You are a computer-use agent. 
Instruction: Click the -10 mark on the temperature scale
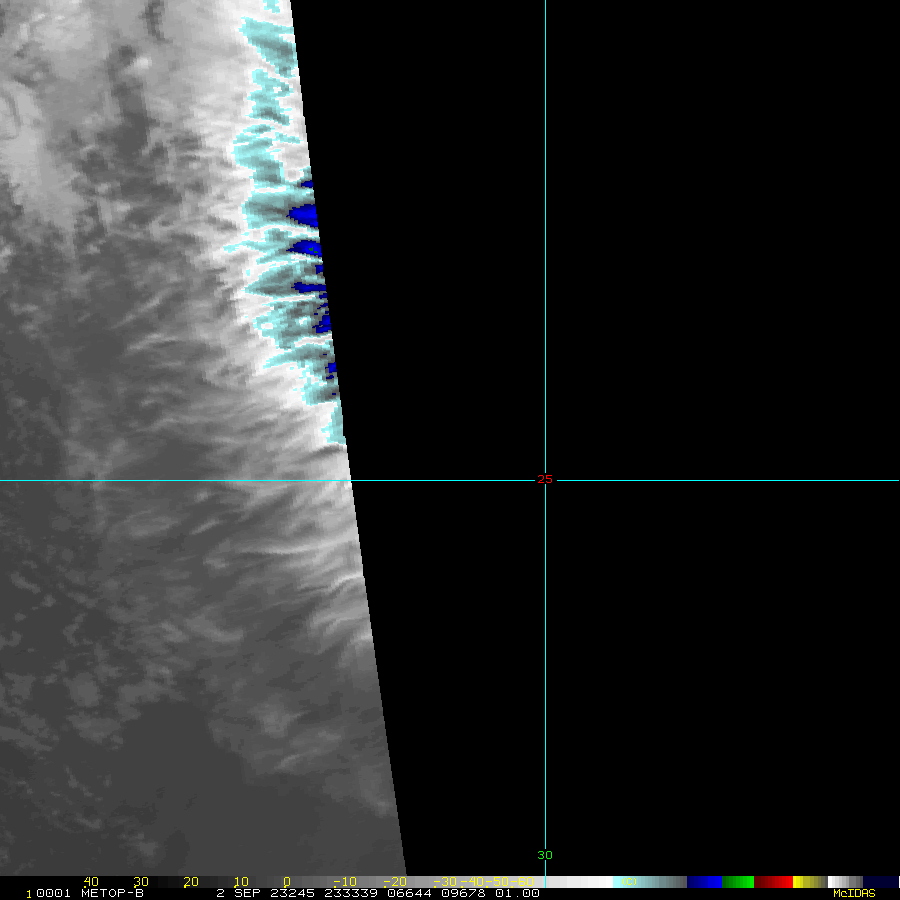pyautogui.click(x=344, y=882)
